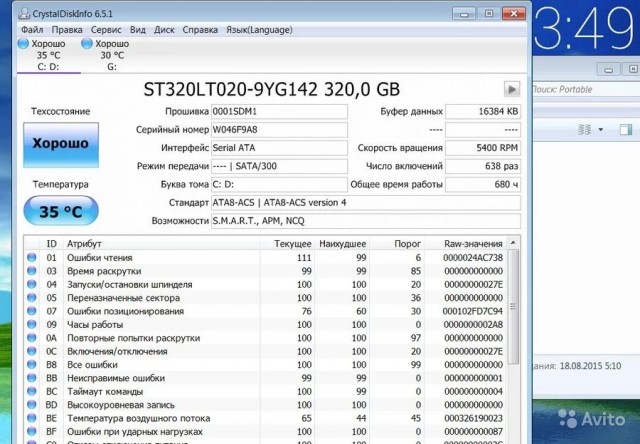Viewport: 640px width, 444px height.
Task: Click status icon of Время раскрутки row
Action: [31, 271]
